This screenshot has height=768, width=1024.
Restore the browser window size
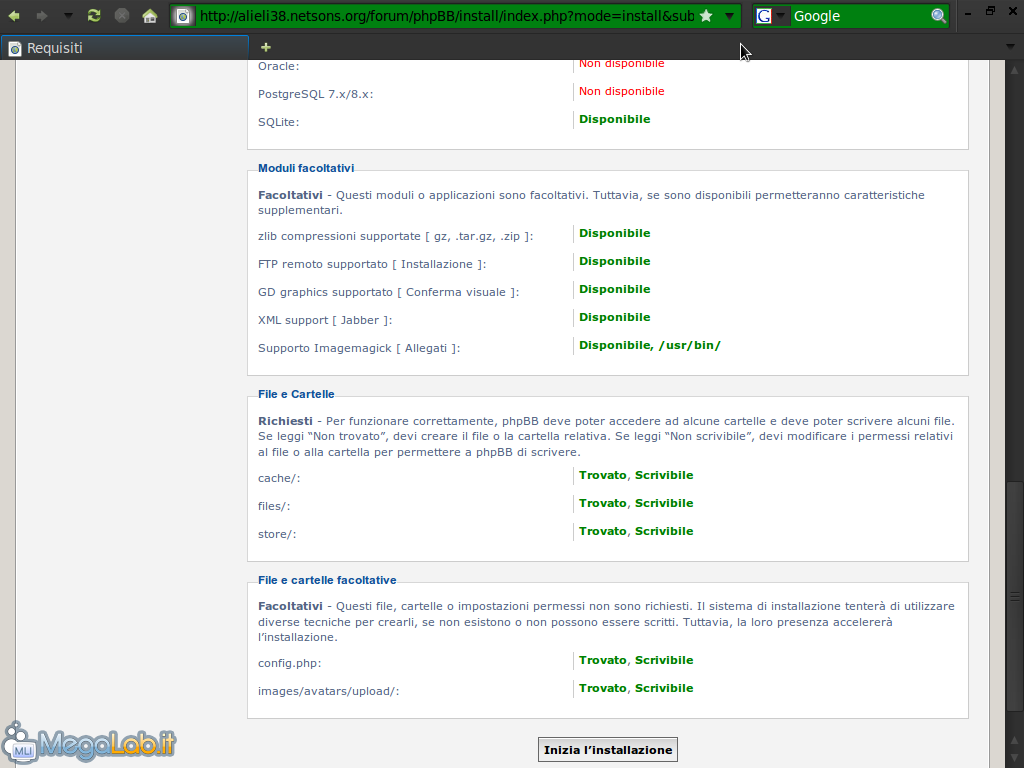[990, 11]
